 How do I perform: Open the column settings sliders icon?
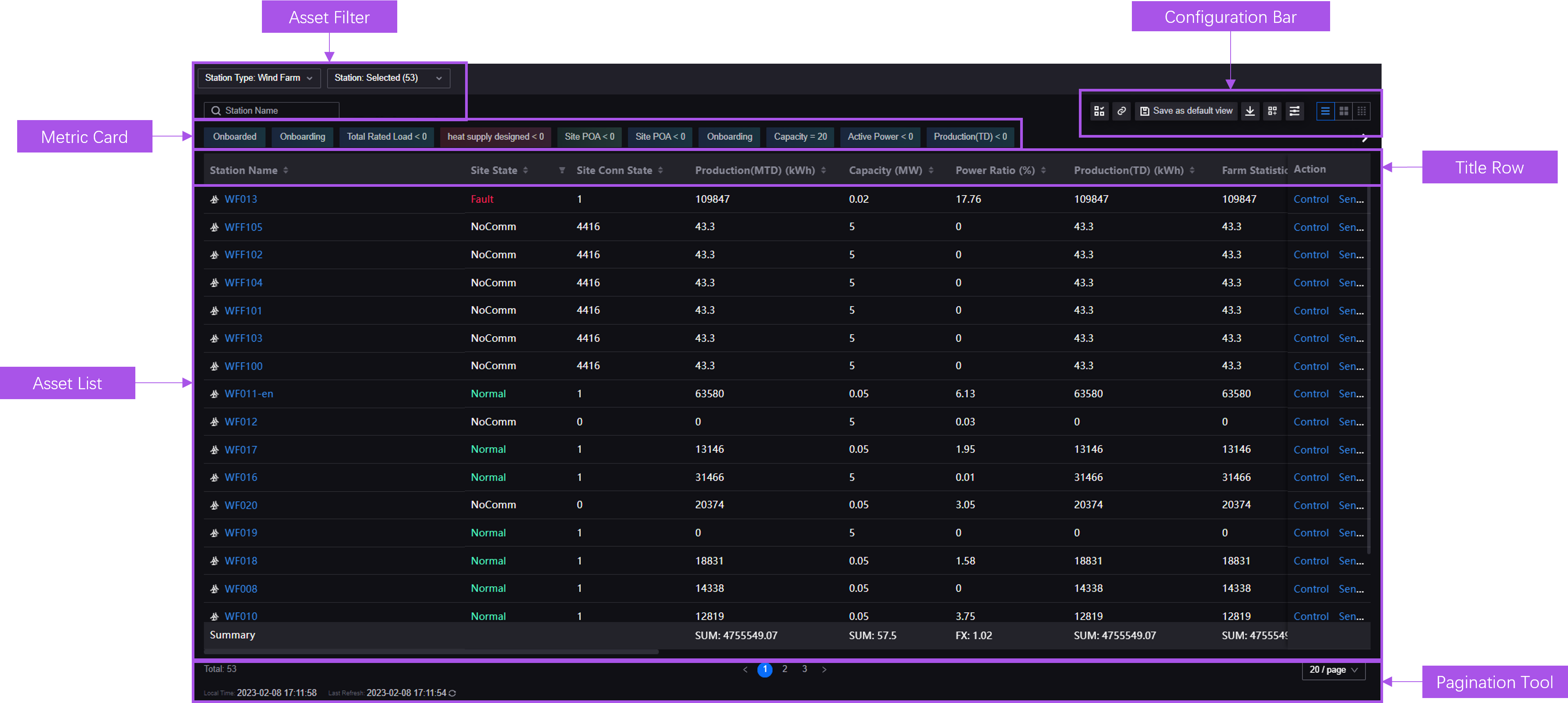tap(1295, 111)
